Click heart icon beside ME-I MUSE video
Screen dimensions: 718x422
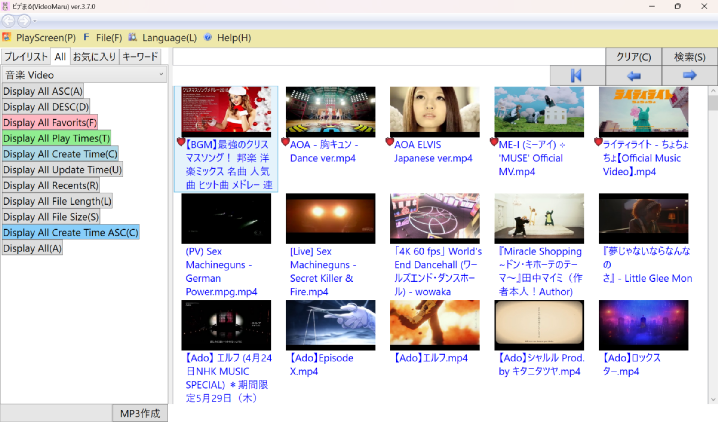[x=494, y=143]
